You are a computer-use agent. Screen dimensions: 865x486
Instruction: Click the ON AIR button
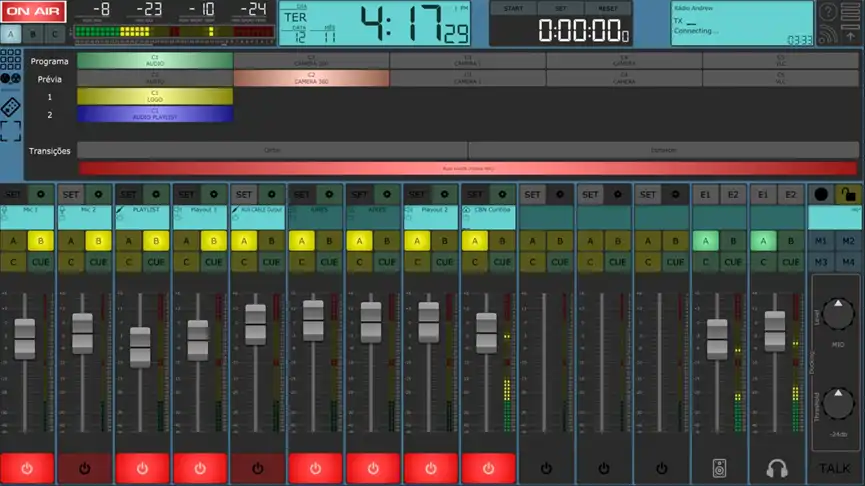coord(33,12)
